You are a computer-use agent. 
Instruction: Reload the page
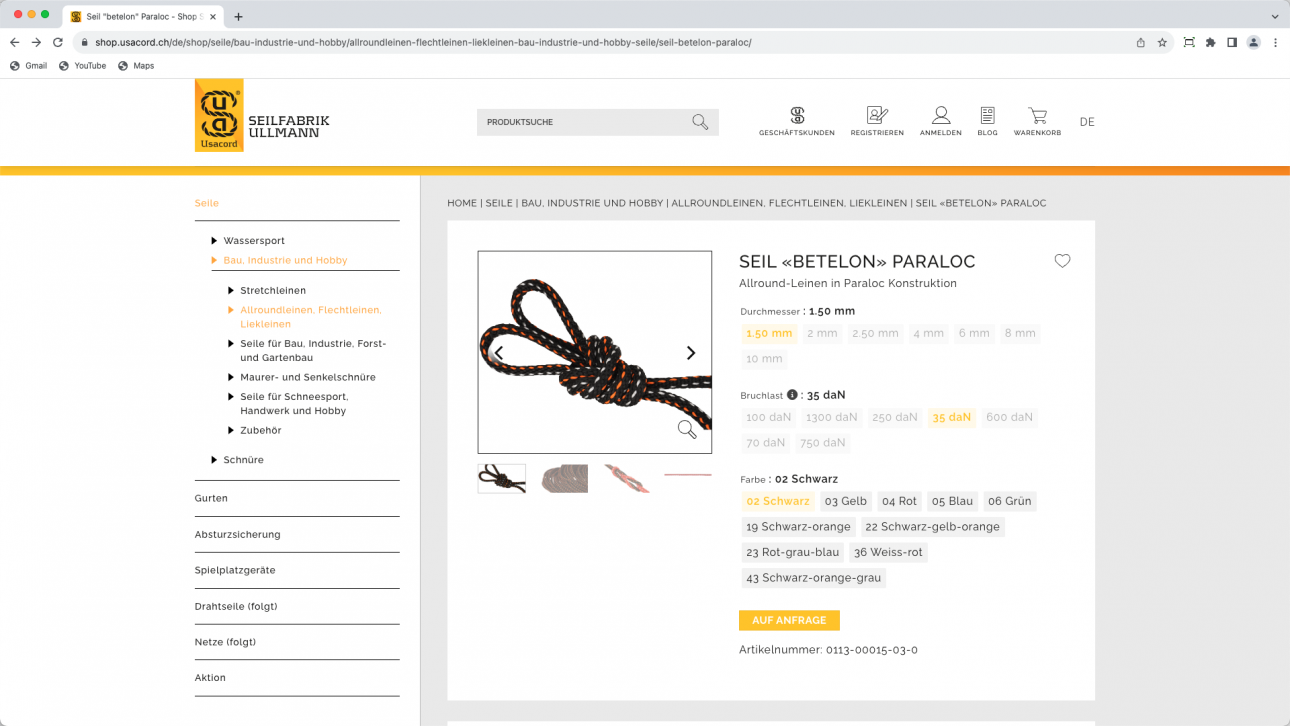tap(58, 42)
